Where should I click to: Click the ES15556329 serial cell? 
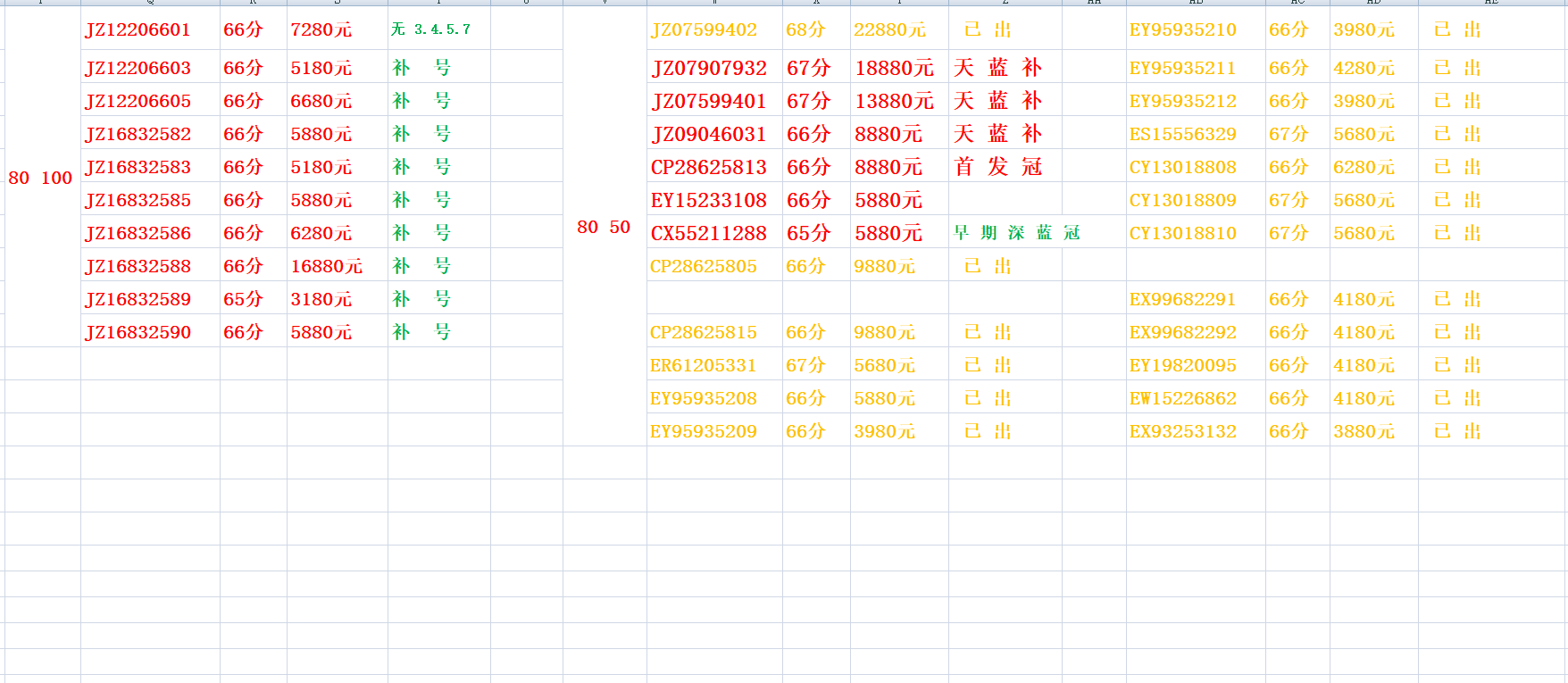tap(1183, 134)
